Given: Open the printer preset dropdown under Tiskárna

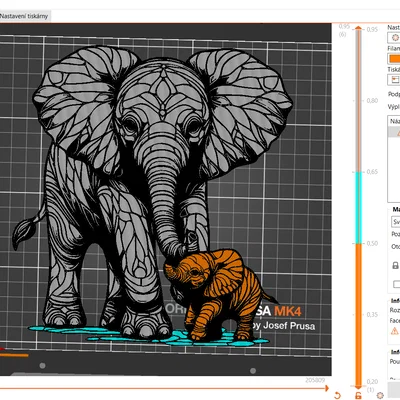Looking at the screenshot, I should coord(394,80).
